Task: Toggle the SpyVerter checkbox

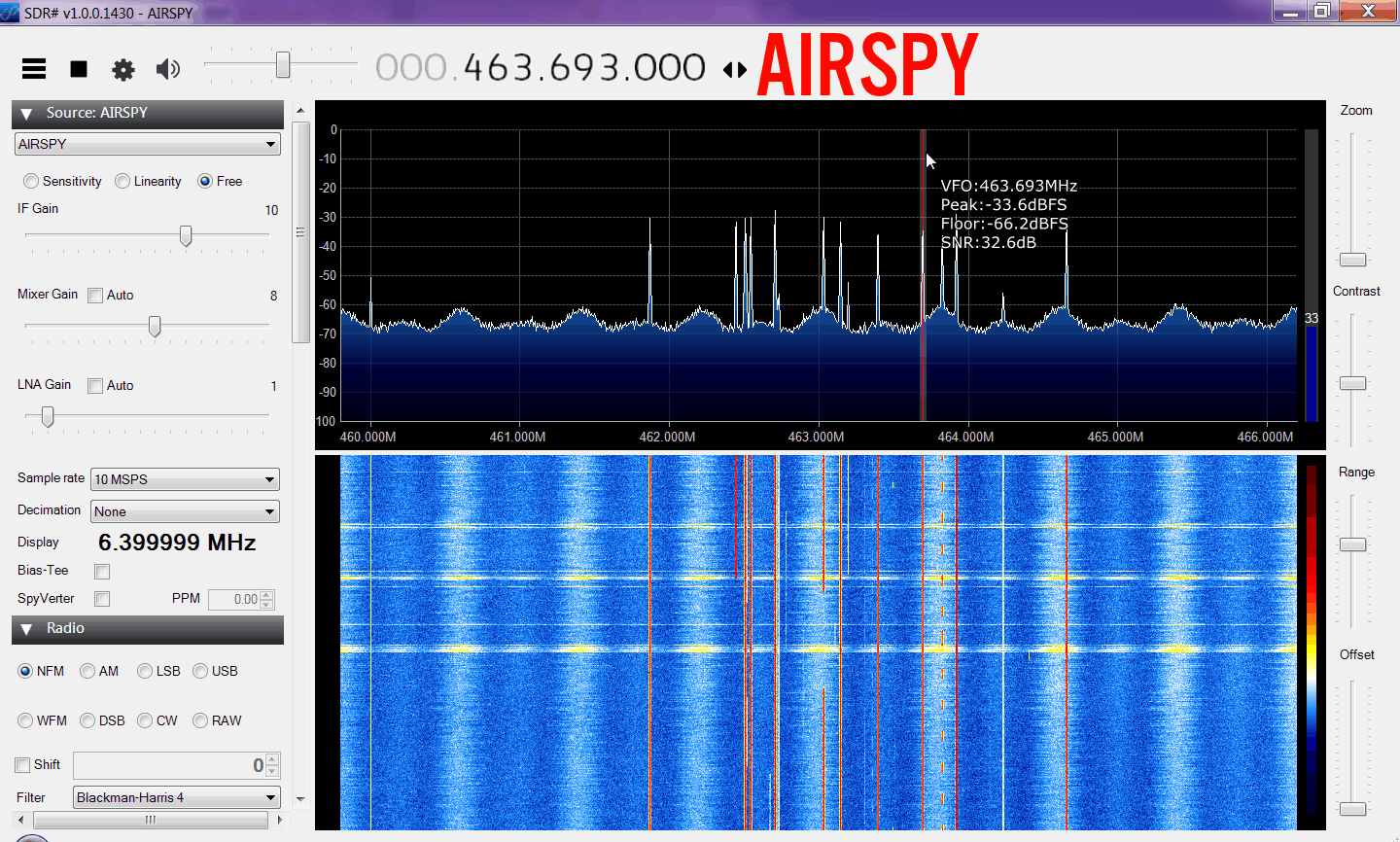Action: [102, 599]
